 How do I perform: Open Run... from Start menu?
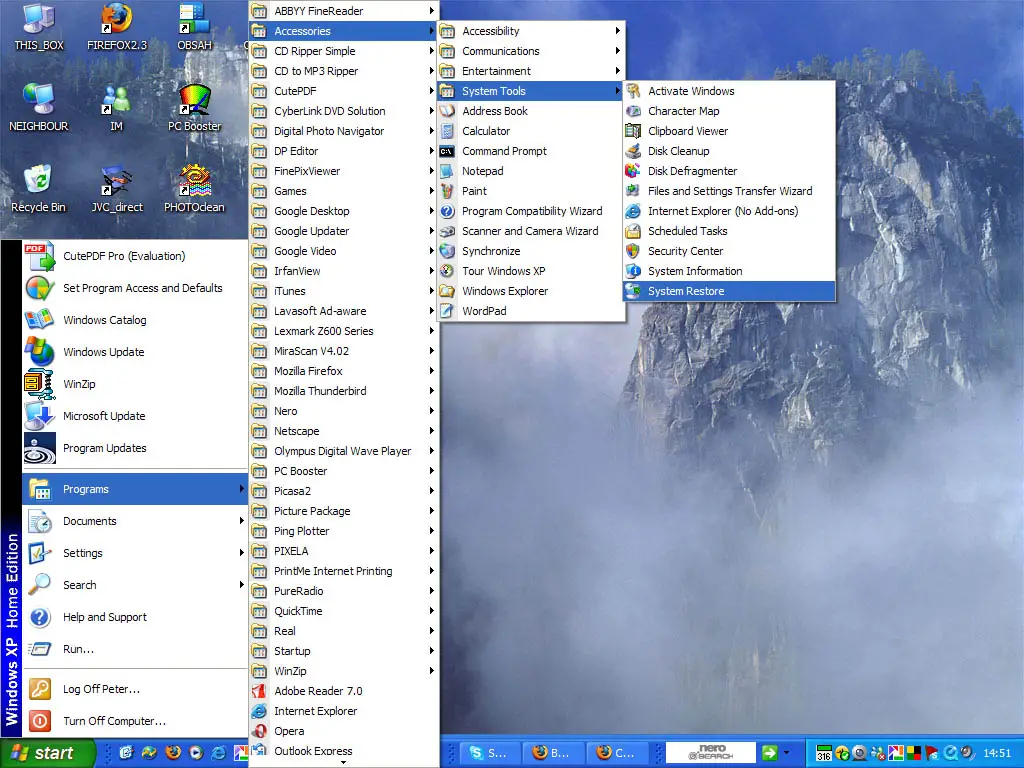[x=135, y=649]
